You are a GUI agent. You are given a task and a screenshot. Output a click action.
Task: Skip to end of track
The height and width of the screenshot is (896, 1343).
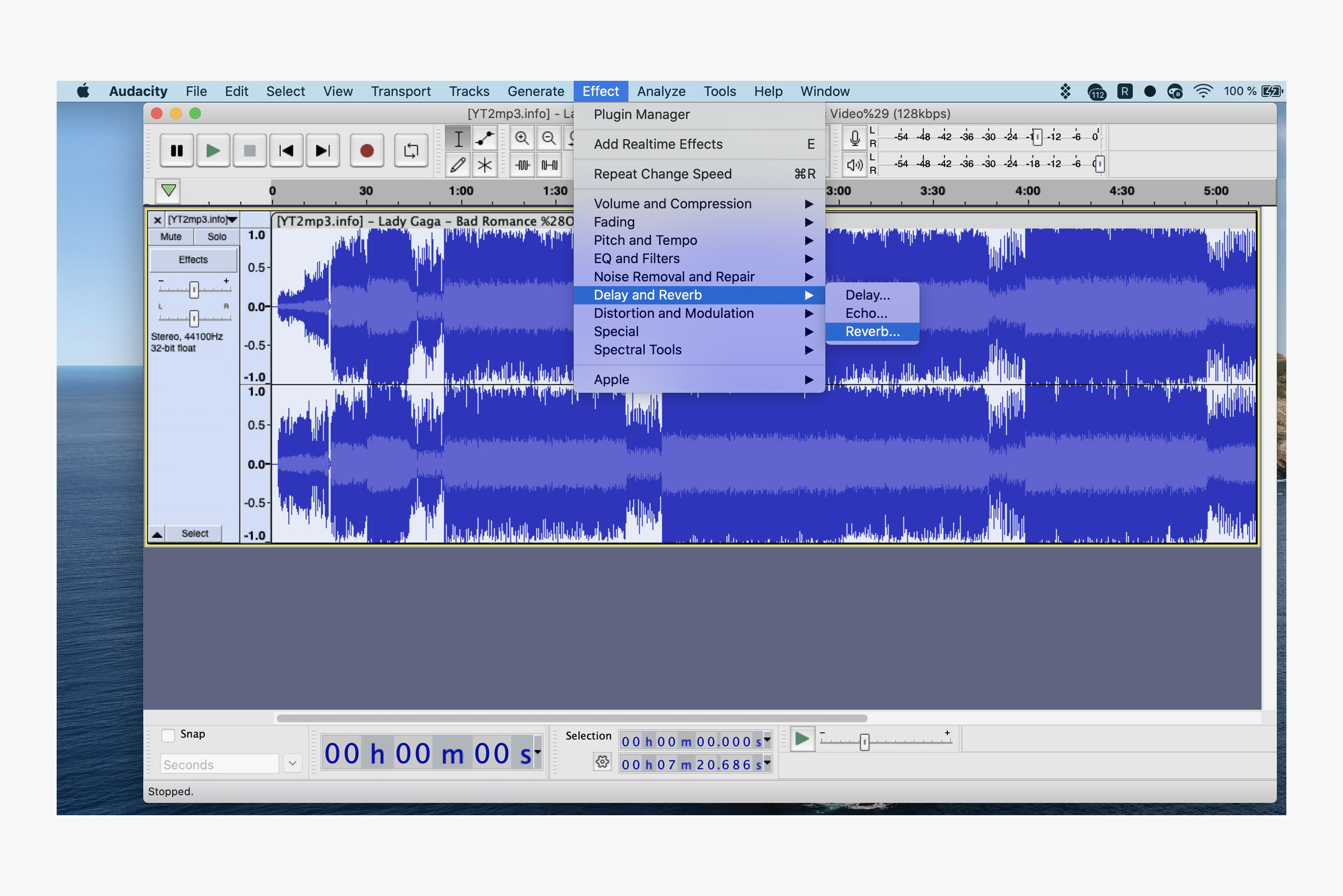[323, 151]
